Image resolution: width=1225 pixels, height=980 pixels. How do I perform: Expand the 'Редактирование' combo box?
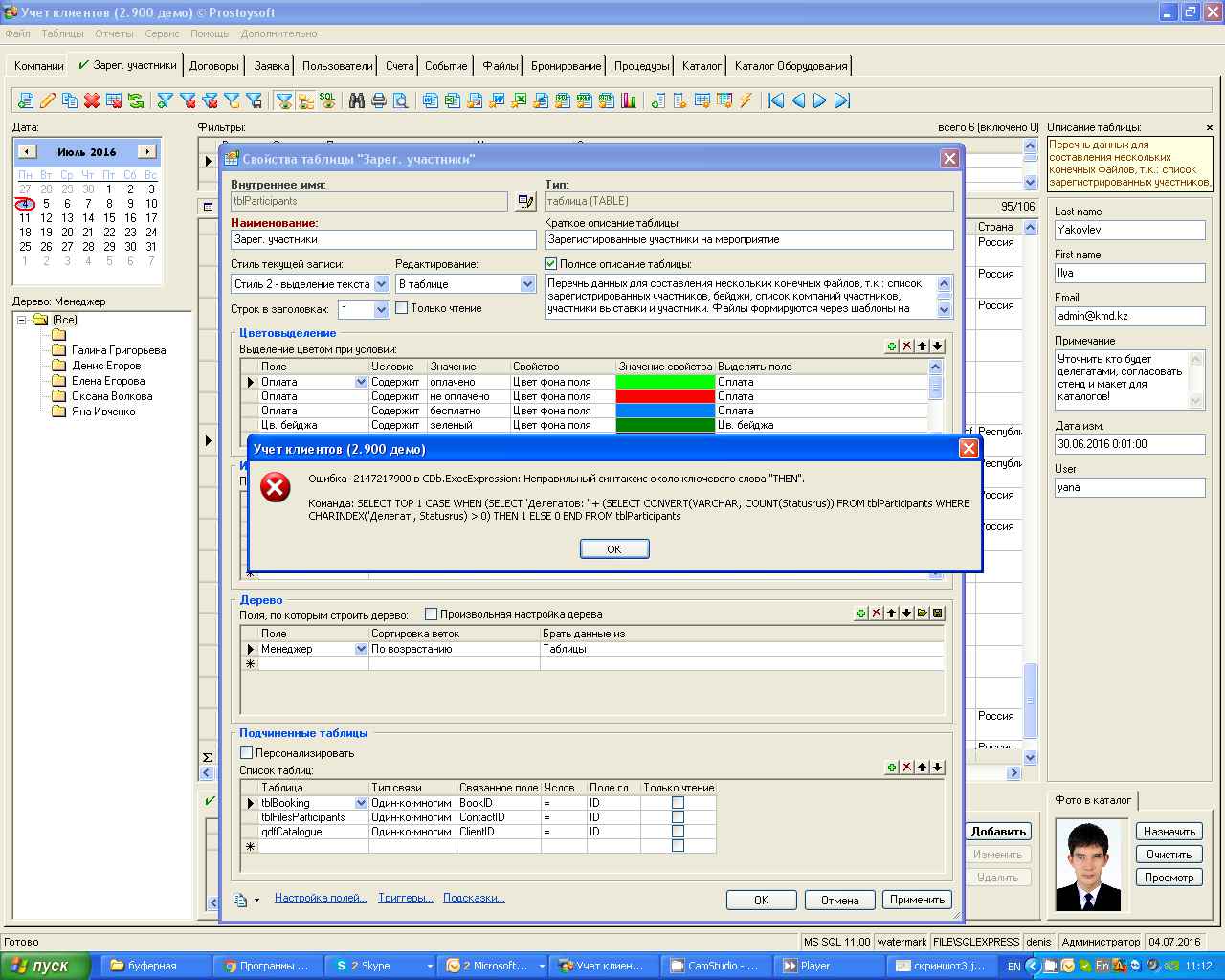pos(527,284)
